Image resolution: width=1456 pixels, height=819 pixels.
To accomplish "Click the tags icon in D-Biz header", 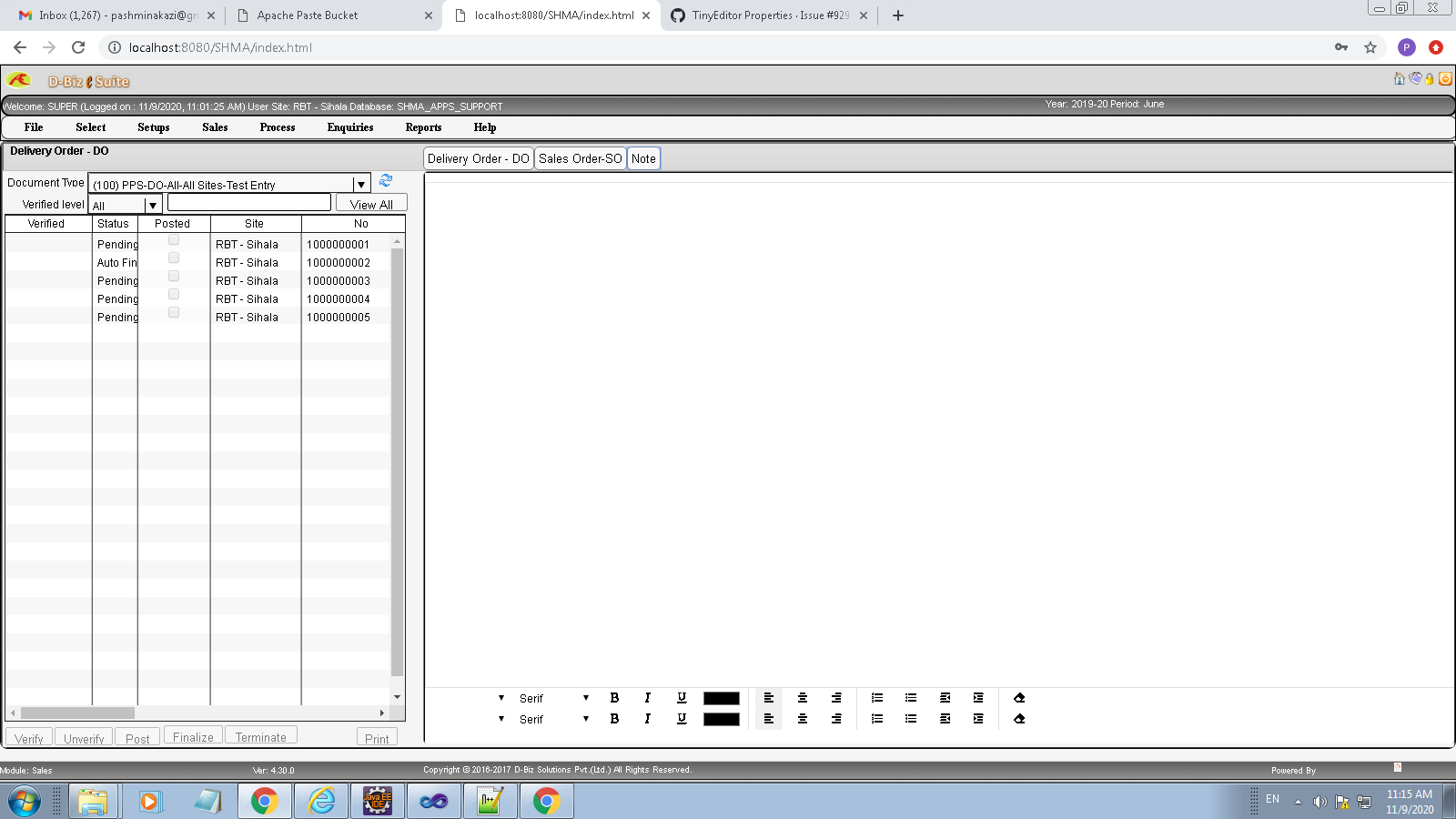I will 1415,79.
